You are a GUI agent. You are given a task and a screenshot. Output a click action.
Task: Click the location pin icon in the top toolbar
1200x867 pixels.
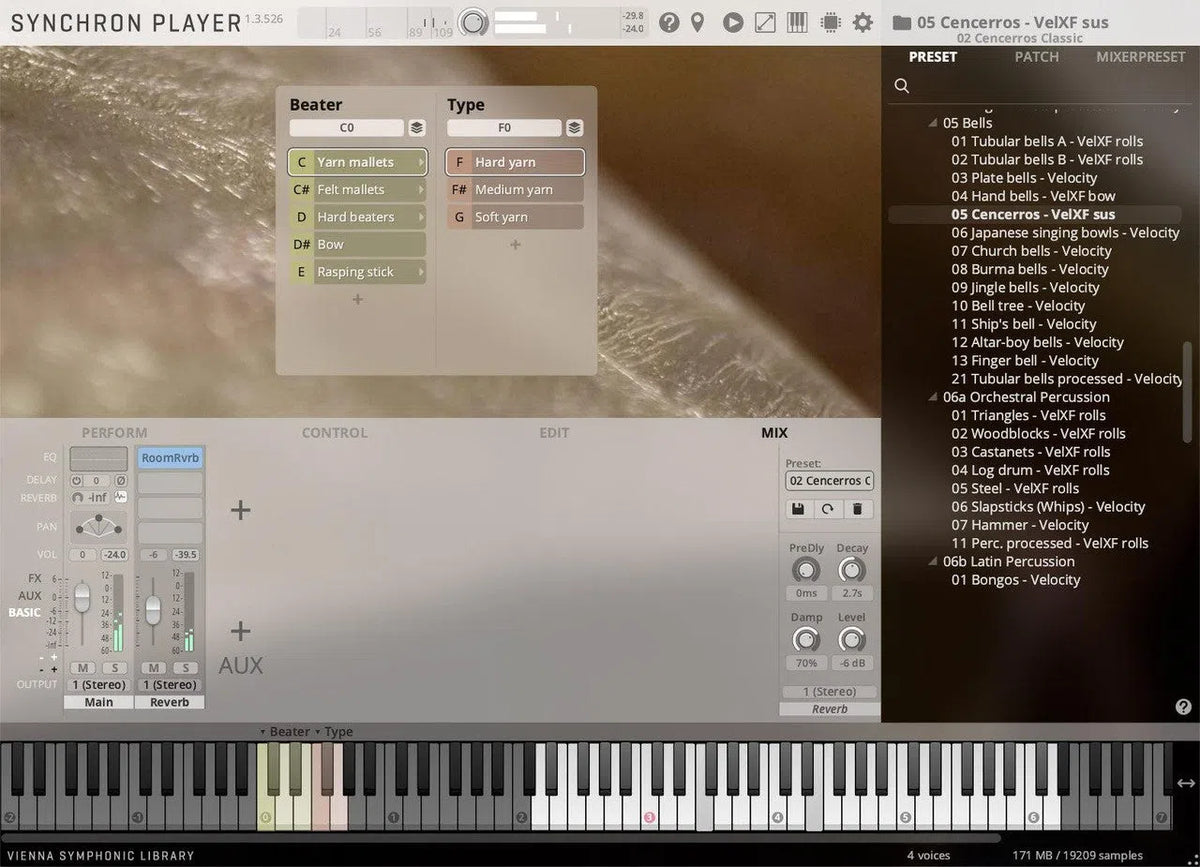(697, 21)
